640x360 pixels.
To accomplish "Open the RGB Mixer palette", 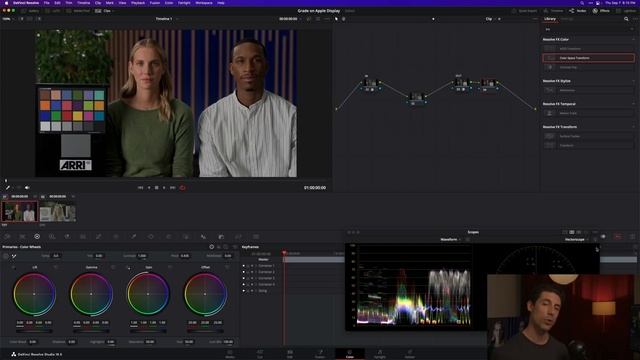I will (67, 236).
